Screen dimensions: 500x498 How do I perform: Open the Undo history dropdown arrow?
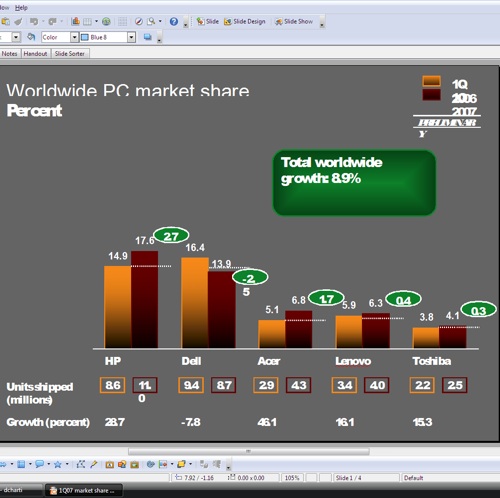click(43, 22)
